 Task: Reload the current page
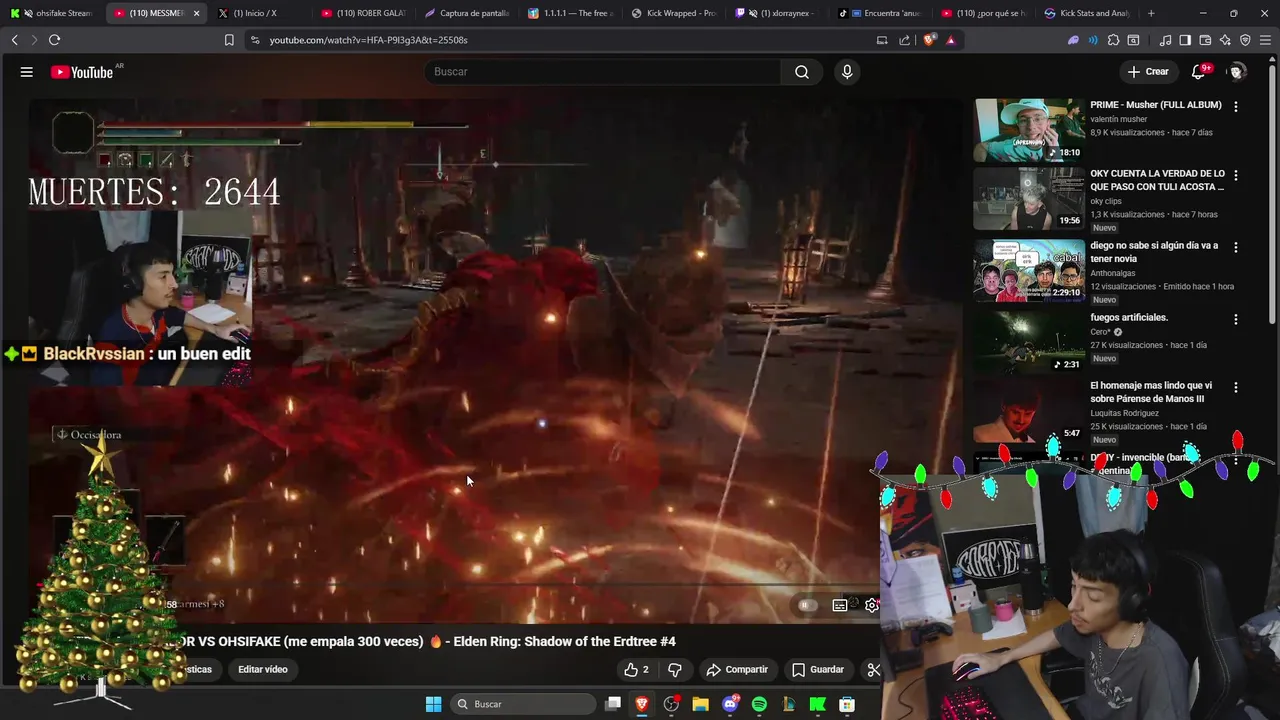tap(54, 40)
